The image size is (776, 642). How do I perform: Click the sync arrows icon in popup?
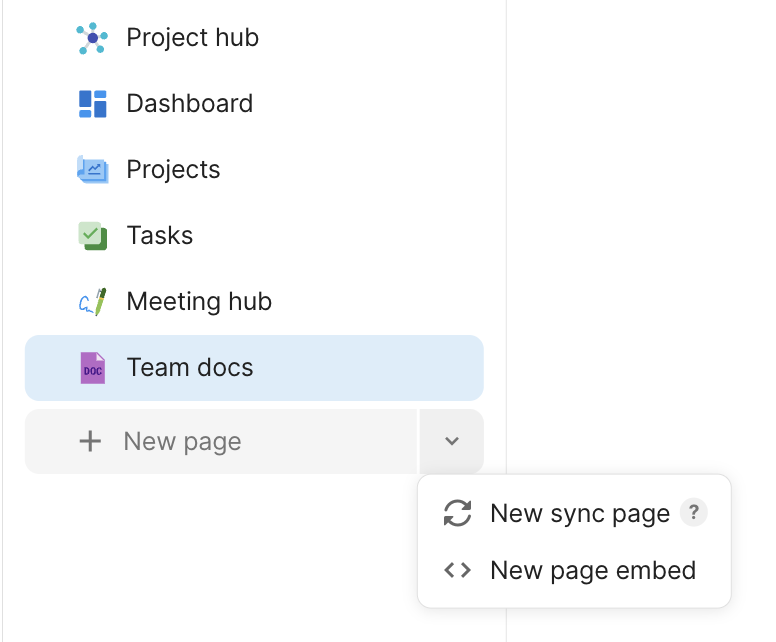(457, 514)
